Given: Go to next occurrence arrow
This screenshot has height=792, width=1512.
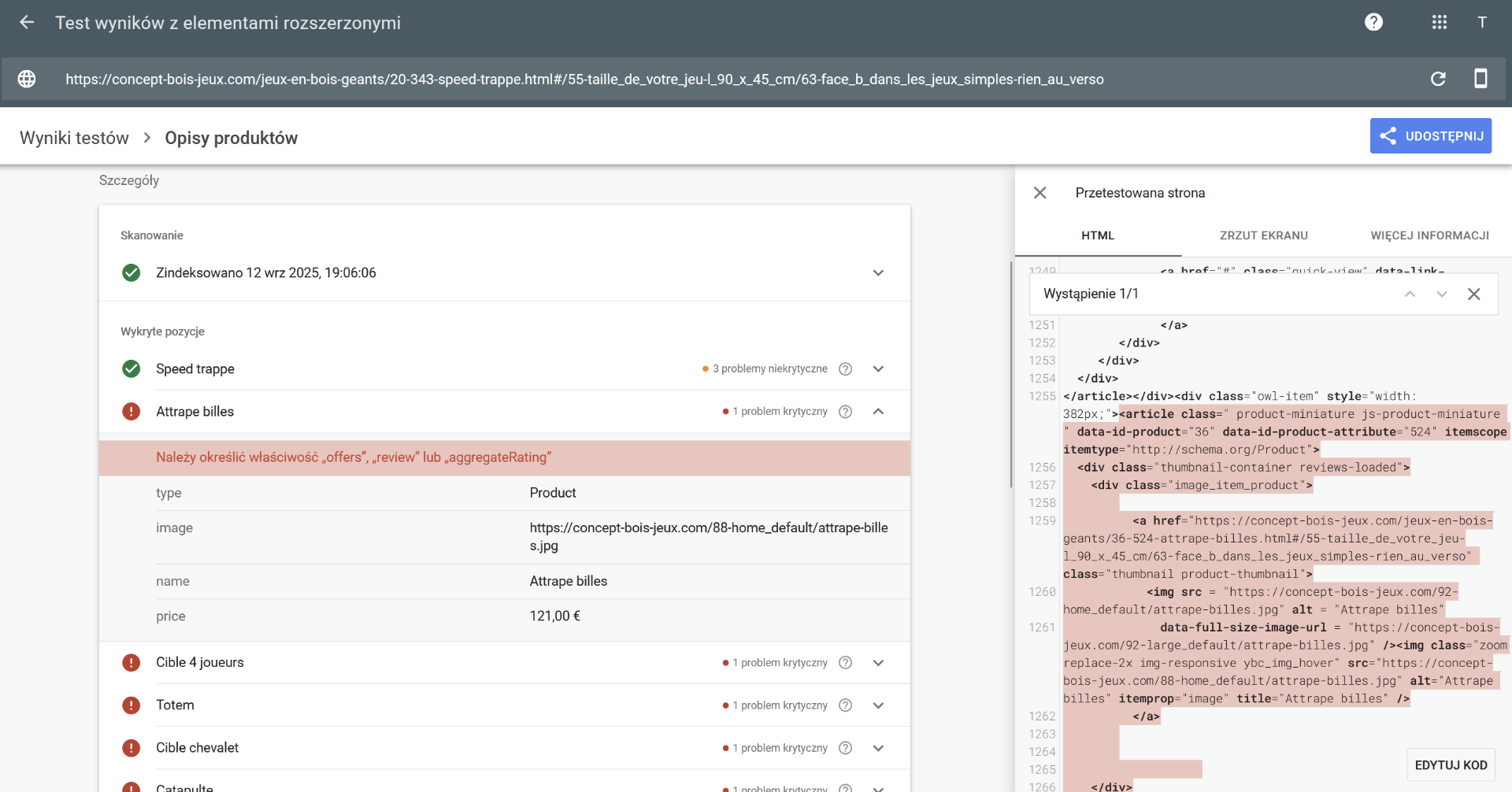Looking at the screenshot, I should click(x=1442, y=294).
